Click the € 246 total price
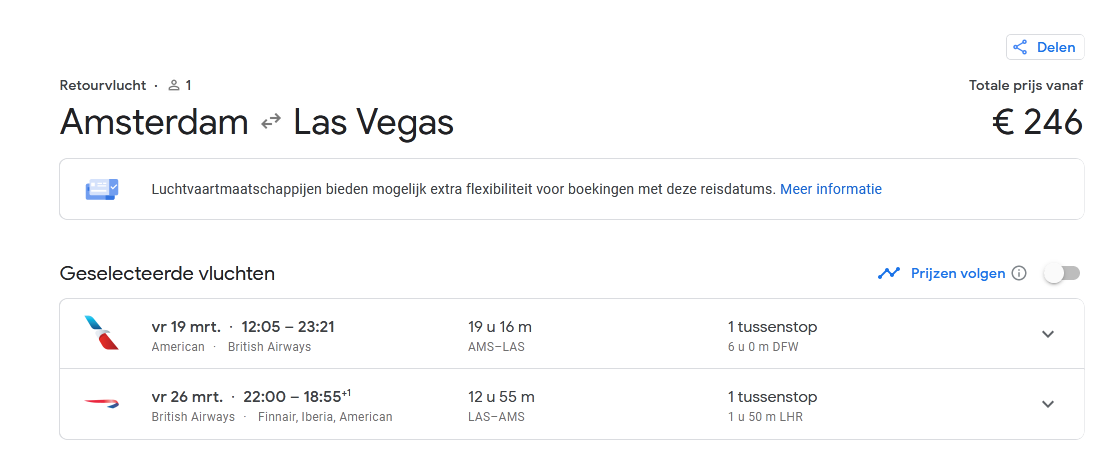1120x475 pixels. pos(1037,122)
